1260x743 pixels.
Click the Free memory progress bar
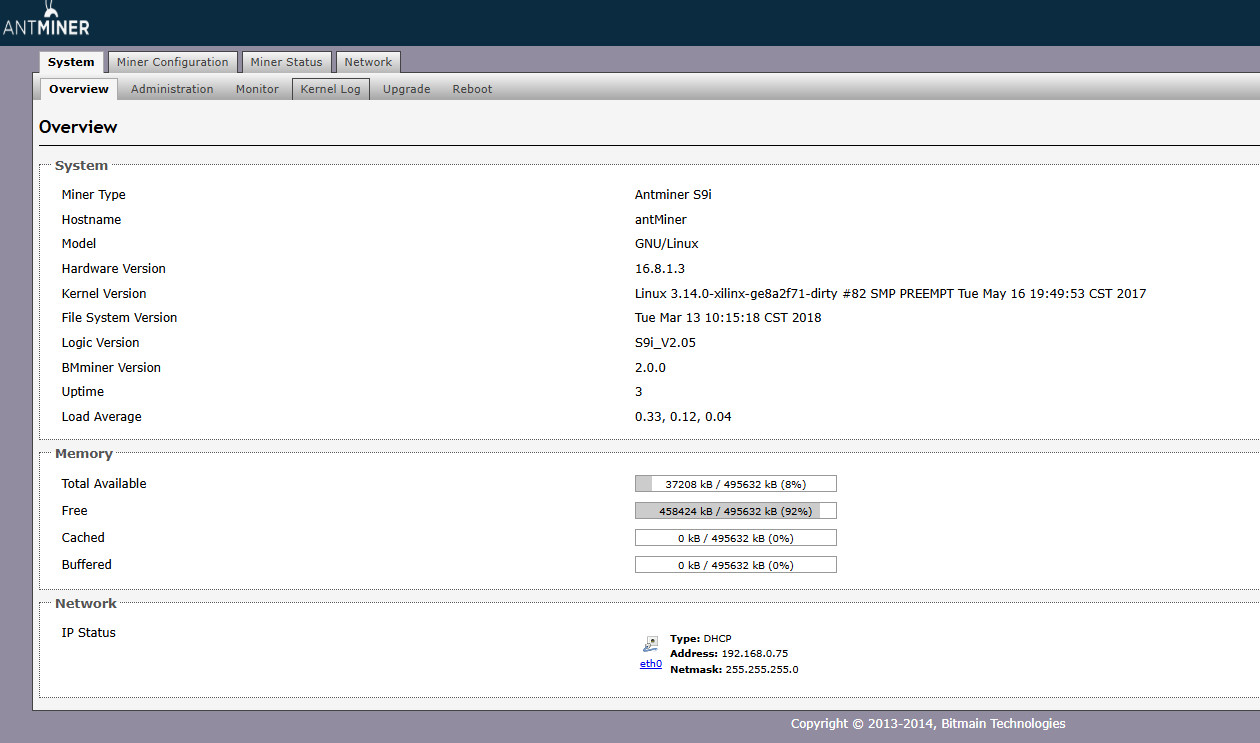[x=736, y=511]
